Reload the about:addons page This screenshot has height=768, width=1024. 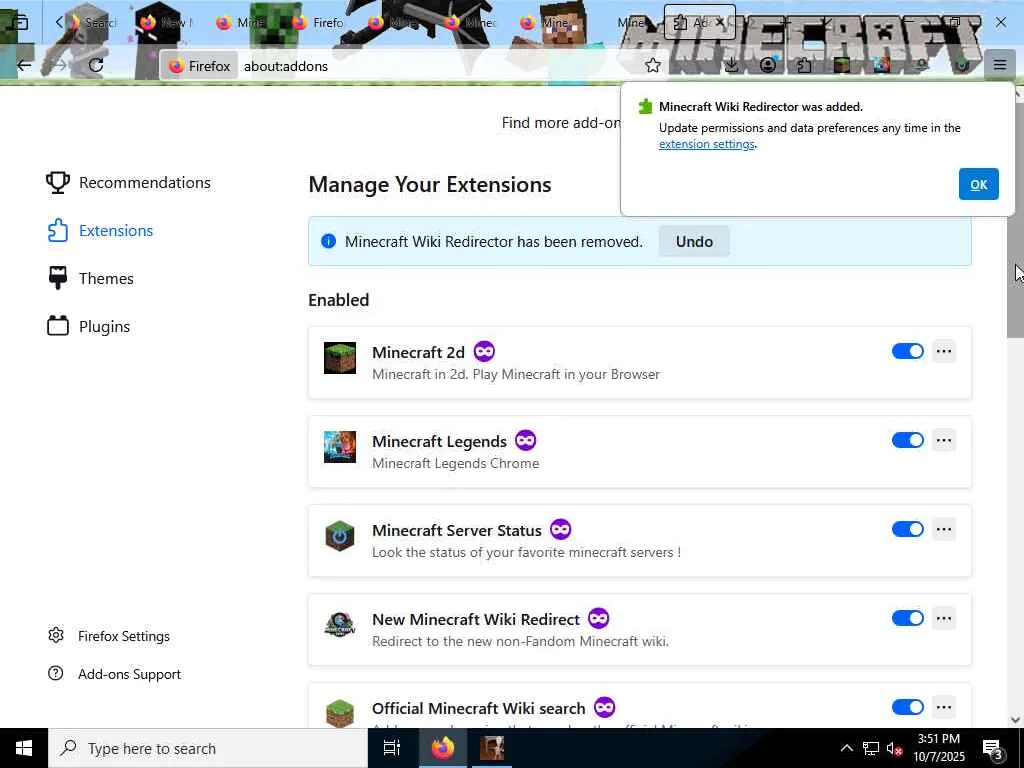point(96,65)
